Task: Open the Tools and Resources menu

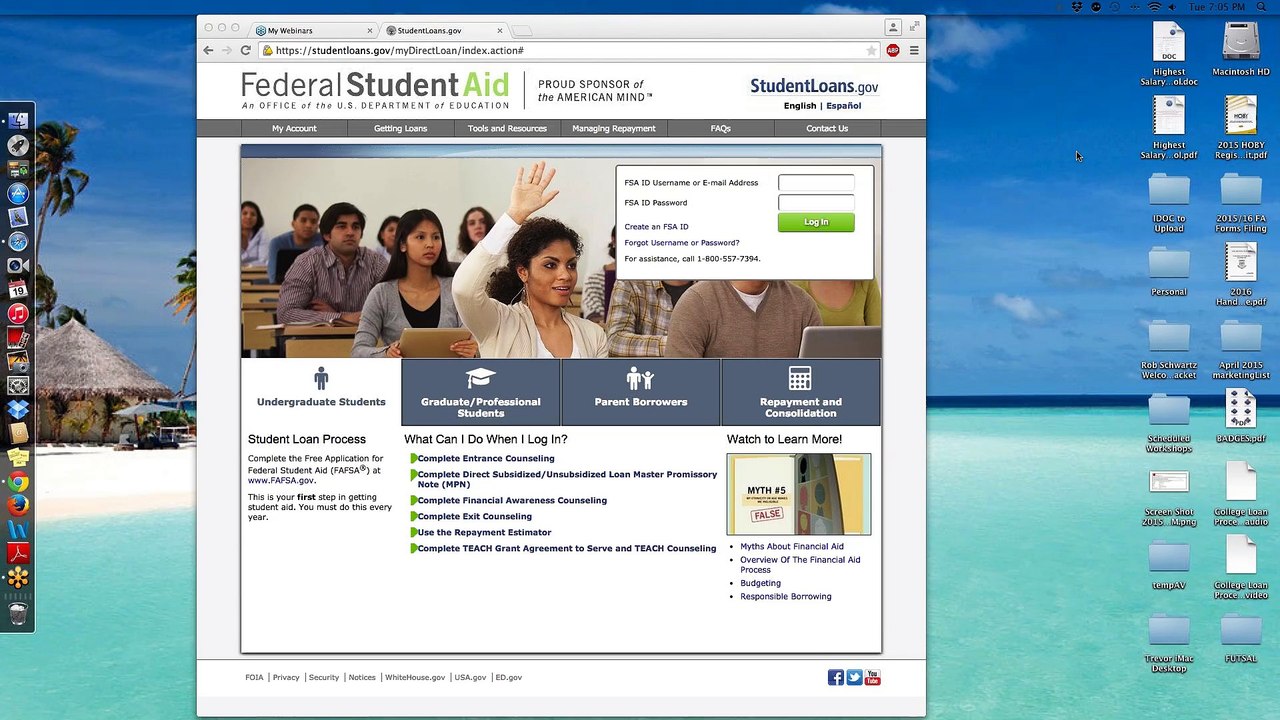Action: [x=507, y=128]
